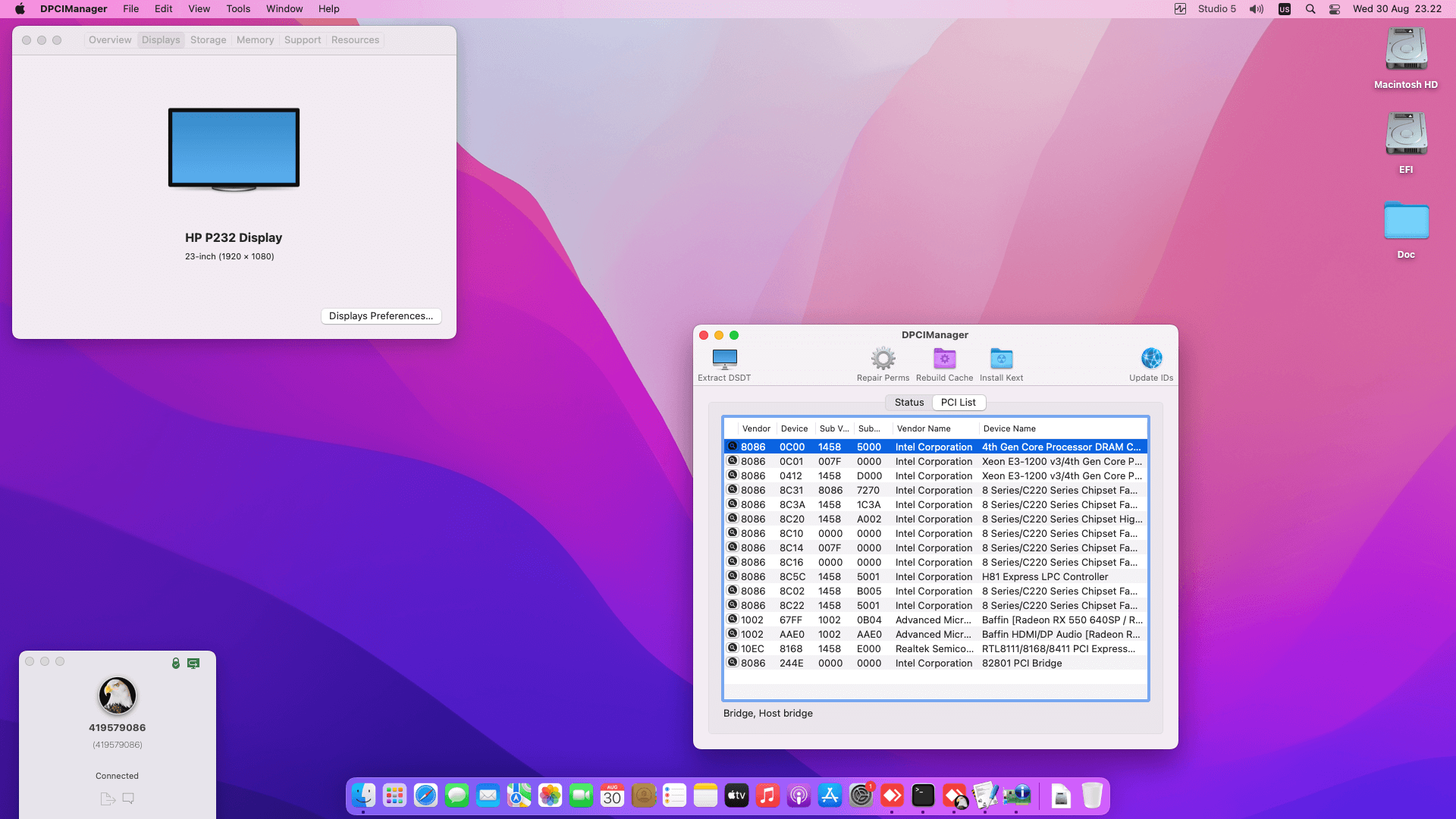Click the Update IDs globe icon
The width and height of the screenshot is (1456, 819).
point(1151,359)
